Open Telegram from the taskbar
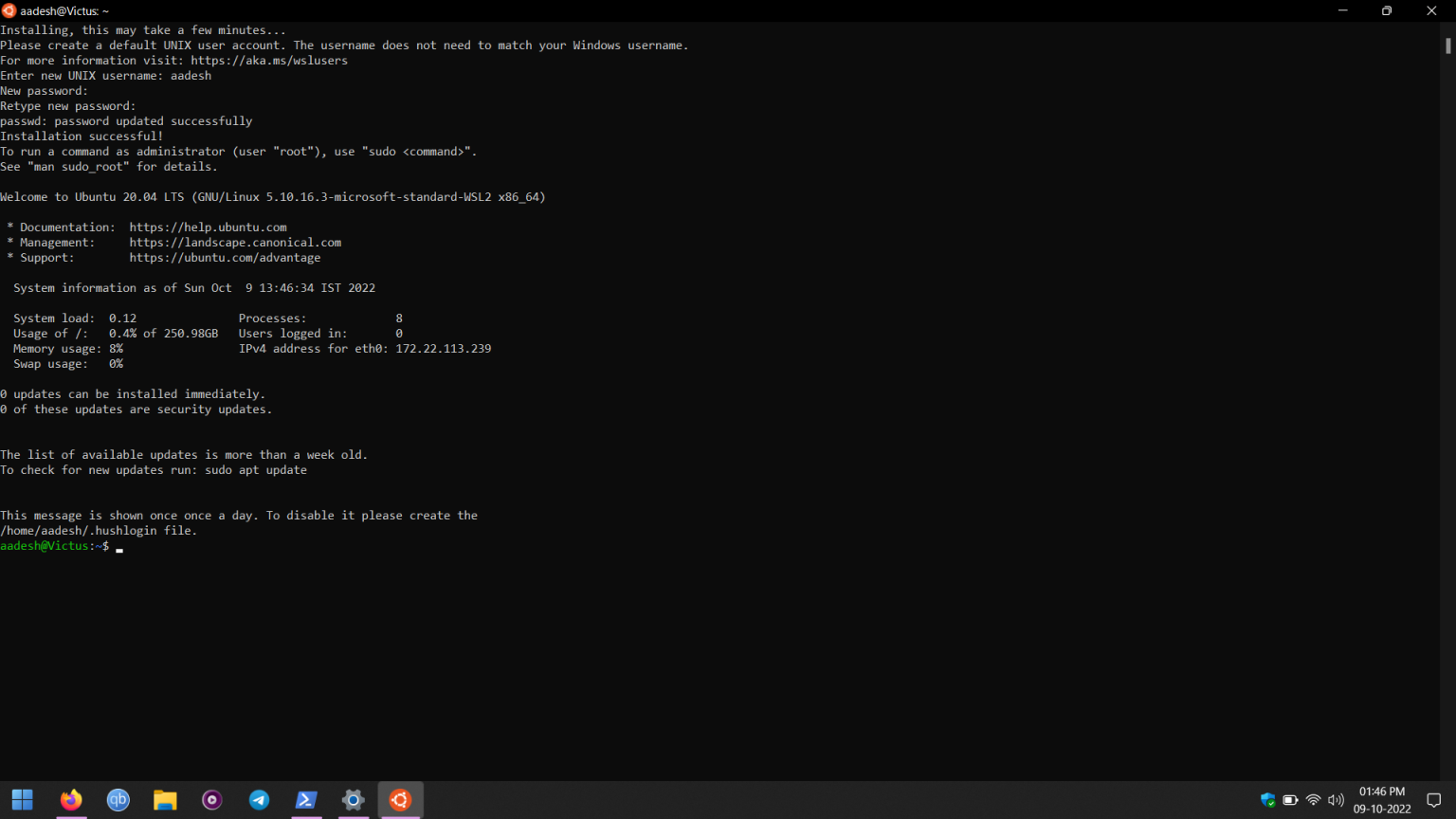 pos(259,800)
